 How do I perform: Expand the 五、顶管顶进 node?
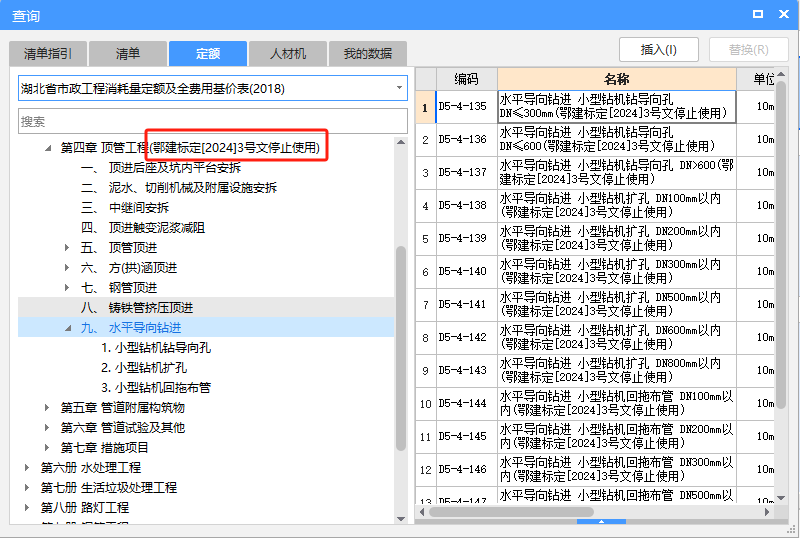67,248
